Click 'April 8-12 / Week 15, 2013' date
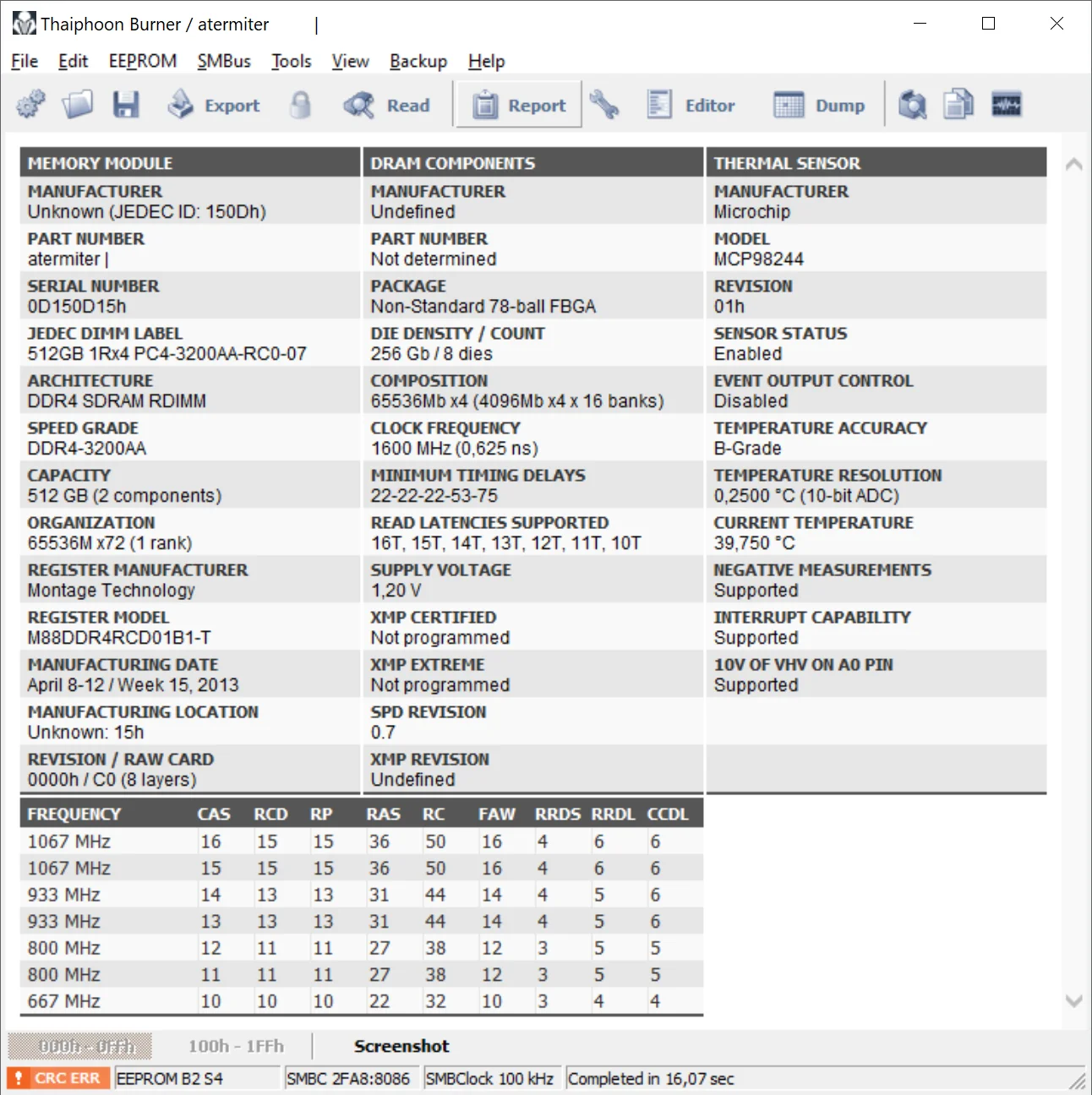1092x1095 pixels. [134, 685]
